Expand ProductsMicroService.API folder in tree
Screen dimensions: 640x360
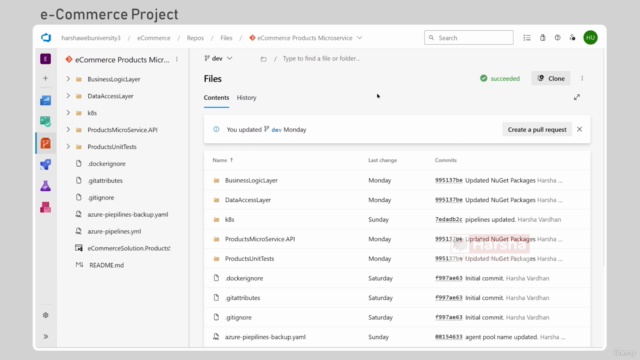(x=68, y=129)
